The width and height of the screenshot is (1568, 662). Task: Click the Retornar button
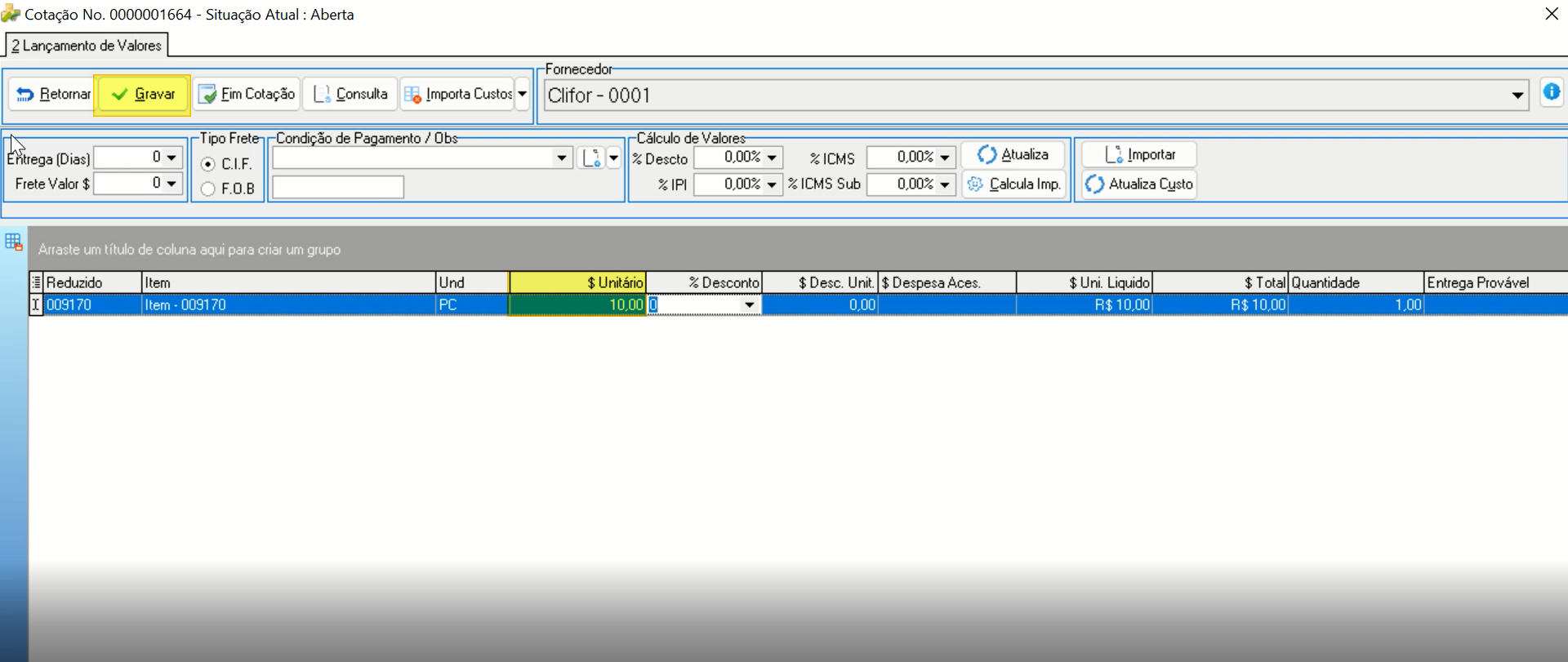click(x=51, y=94)
